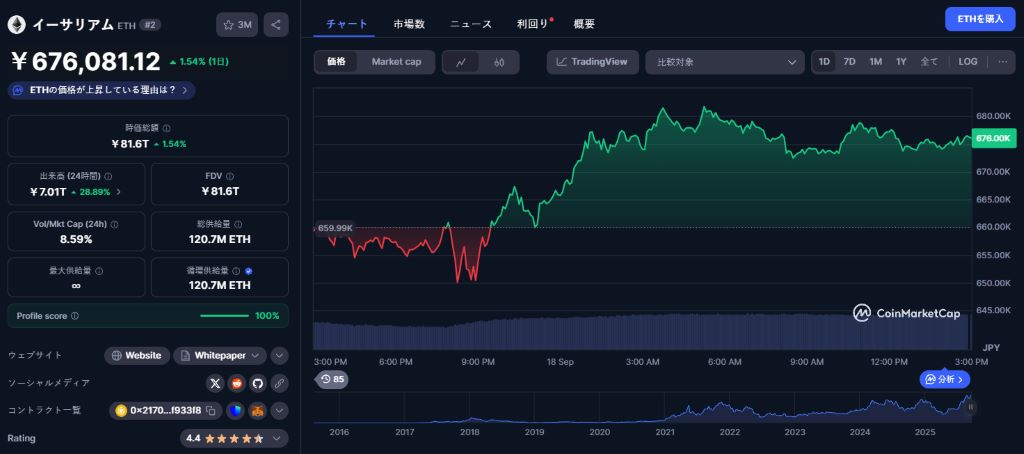Click the ¥7.01T volume value

[48, 192]
